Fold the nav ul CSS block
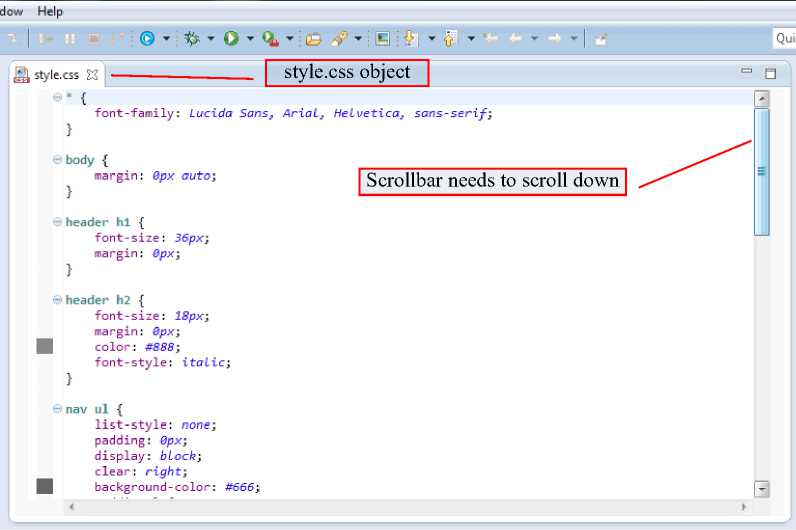 coord(57,409)
